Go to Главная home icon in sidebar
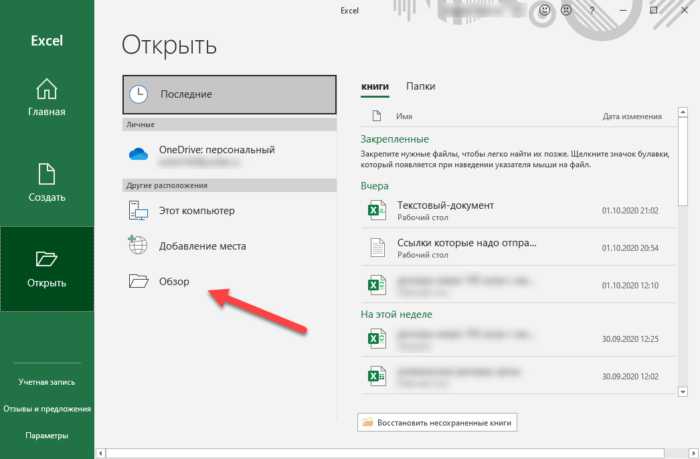 tap(46, 89)
